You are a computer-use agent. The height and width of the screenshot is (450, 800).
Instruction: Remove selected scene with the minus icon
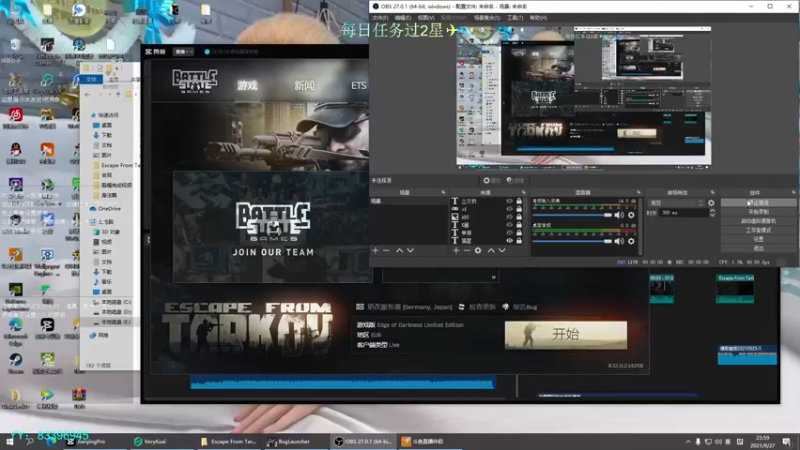[x=386, y=251]
